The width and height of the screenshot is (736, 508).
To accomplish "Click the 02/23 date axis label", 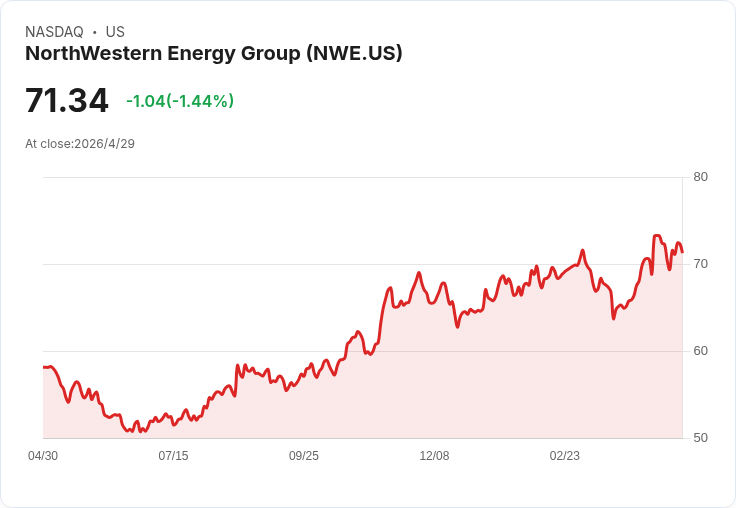I will [565, 455].
